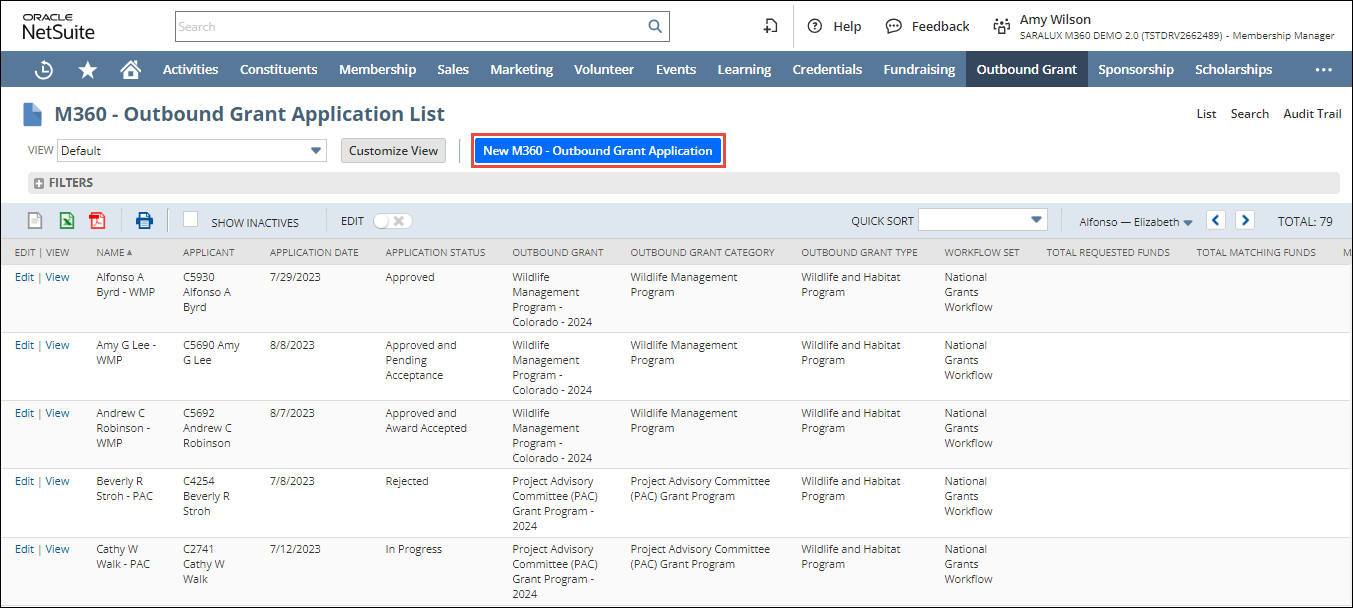Click the Print icon
1353x608 pixels.
pyautogui.click(x=145, y=221)
